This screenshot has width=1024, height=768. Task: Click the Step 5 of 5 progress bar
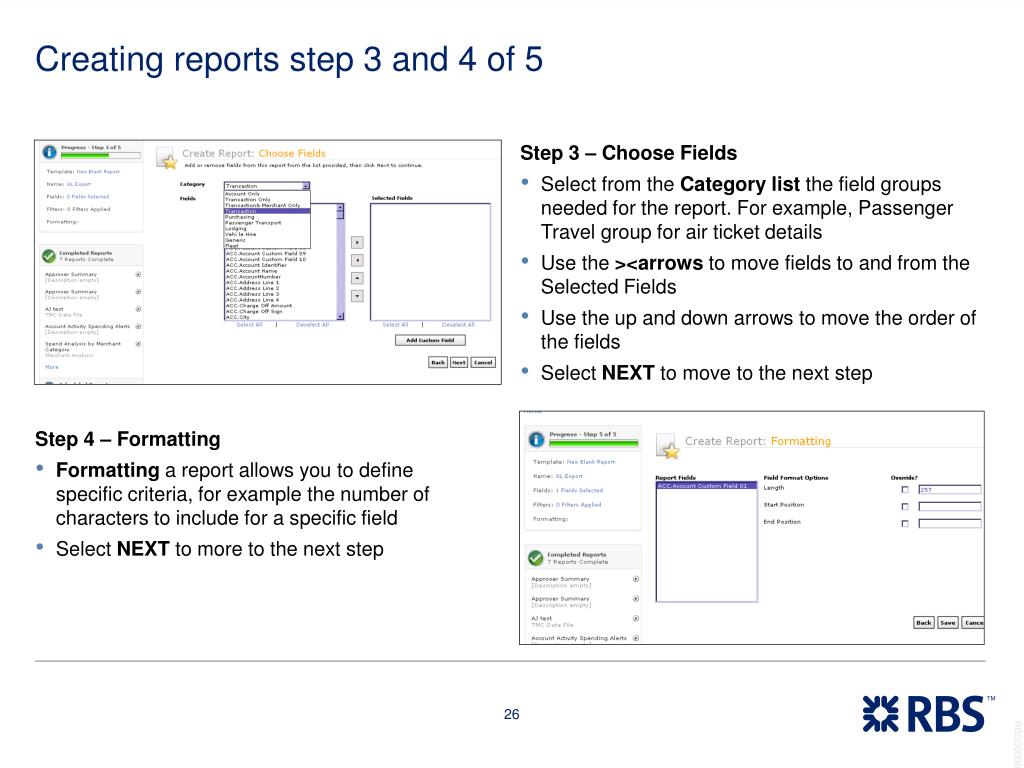594,443
